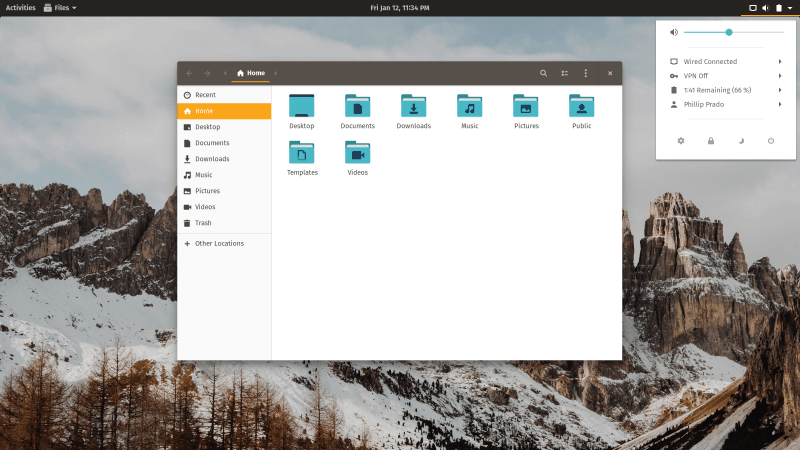Expand the Phillip Prado user submenu

tap(726, 104)
